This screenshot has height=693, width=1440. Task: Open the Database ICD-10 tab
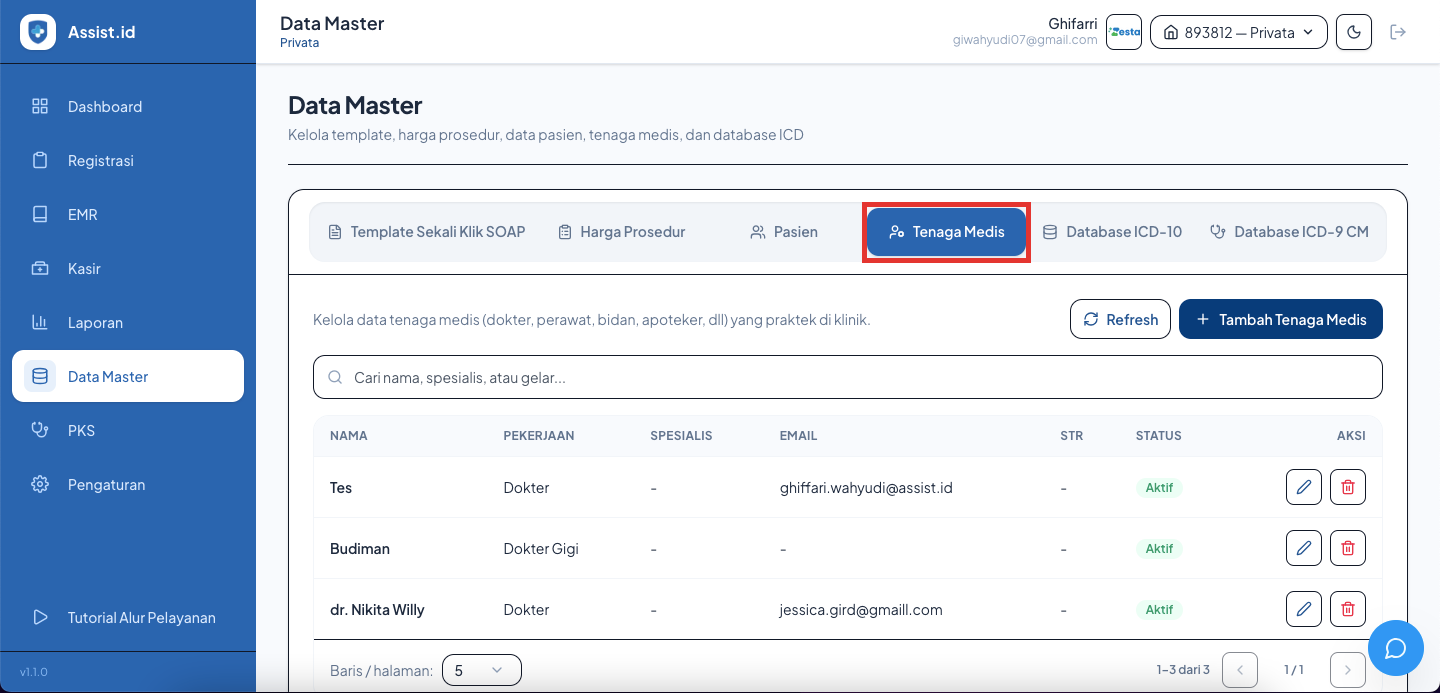(1112, 232)
